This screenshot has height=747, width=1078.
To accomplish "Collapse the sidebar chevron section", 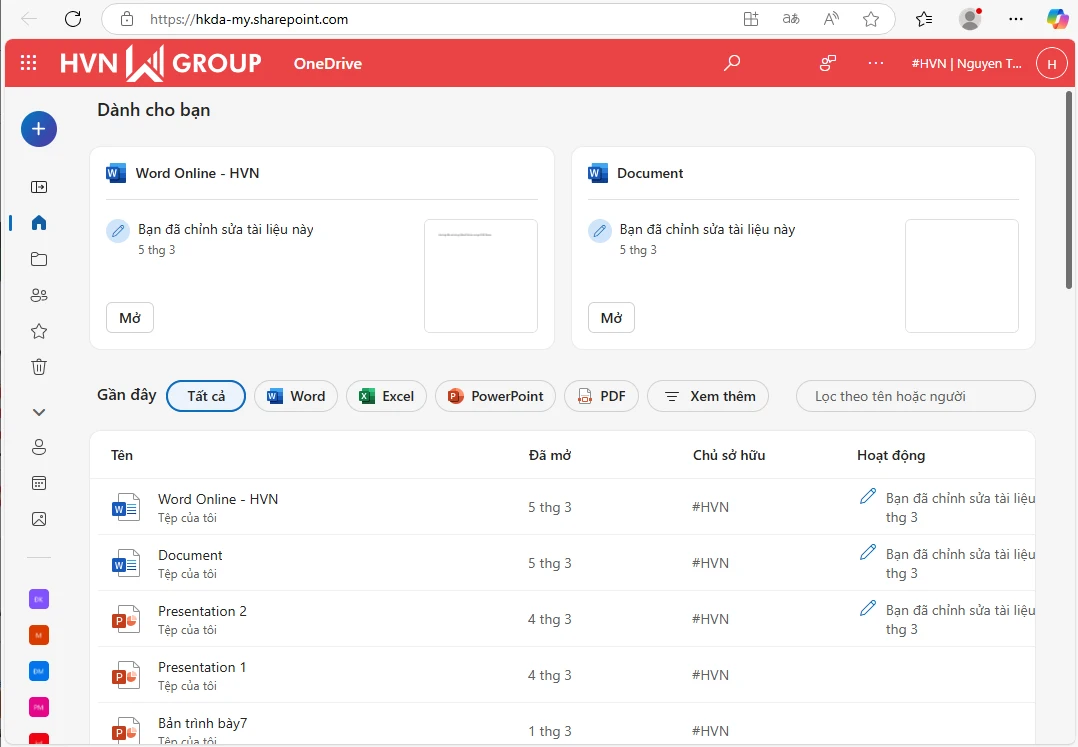I will 39,411.
